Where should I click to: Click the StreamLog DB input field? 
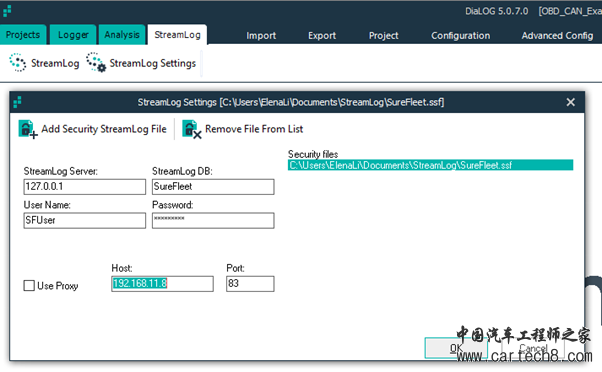pos(213,187)
